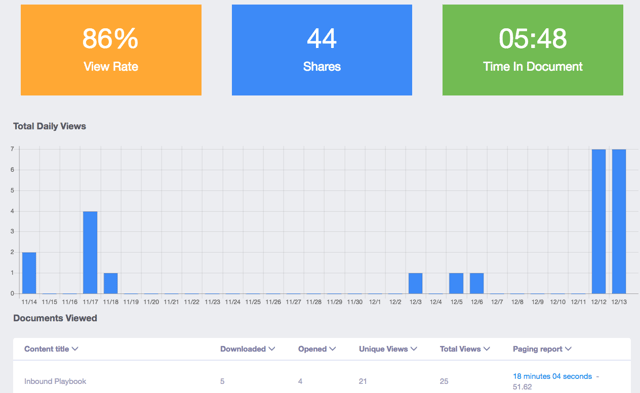Image resolution: width=640 pixels, height=393 pixels.
Task: Sort by Total Views column chevron
Action: click(487, 349)
